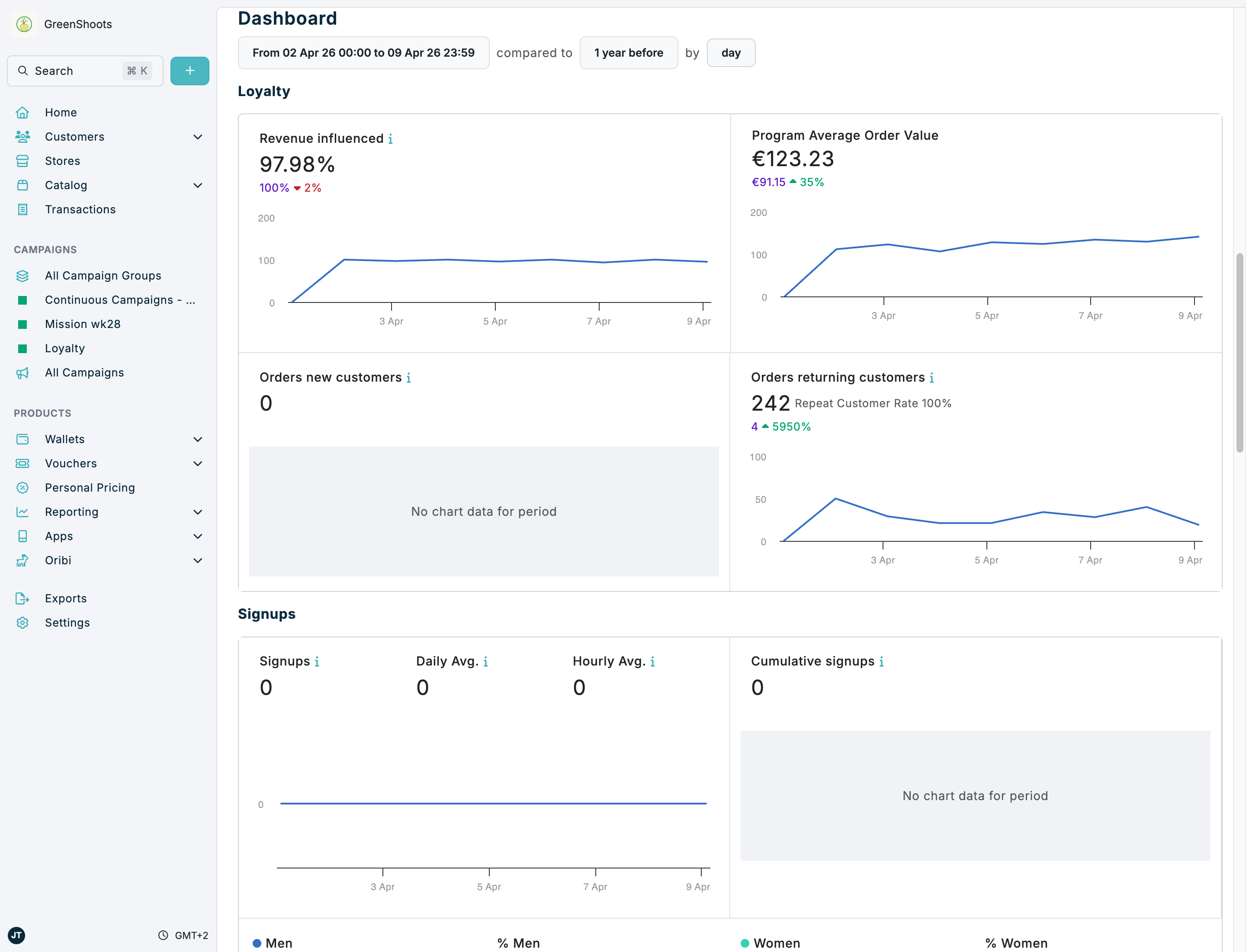Toggle the Women series in the signups legend
Viewport: 1246px width, 952px height.
771,943
